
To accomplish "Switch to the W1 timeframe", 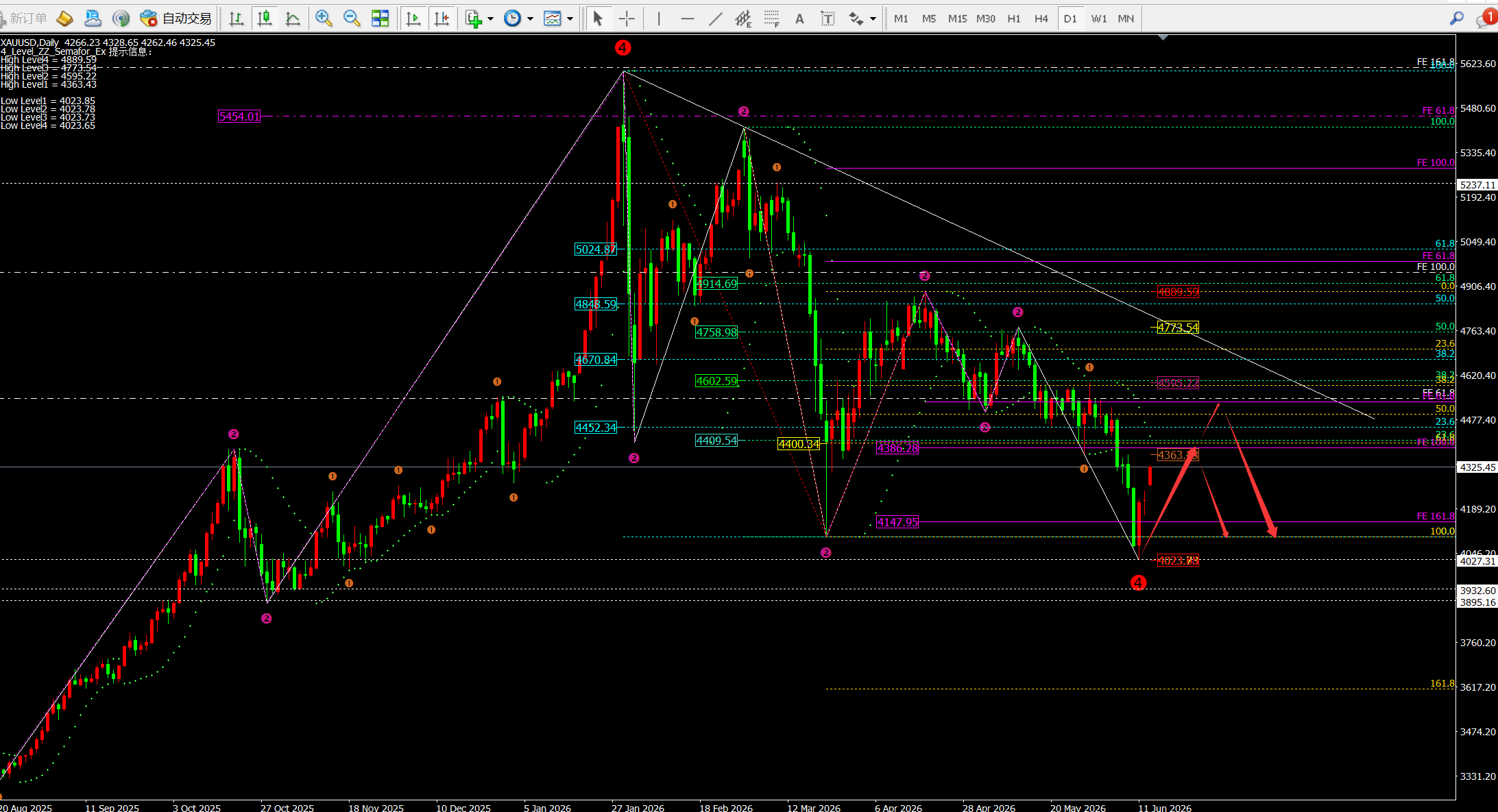I will tap(1099, 19).
